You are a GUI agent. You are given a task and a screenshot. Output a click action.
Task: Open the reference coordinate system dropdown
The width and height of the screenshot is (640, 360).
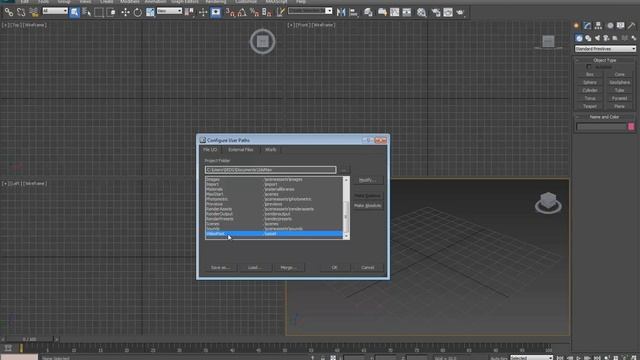click(x=169, y=11)
